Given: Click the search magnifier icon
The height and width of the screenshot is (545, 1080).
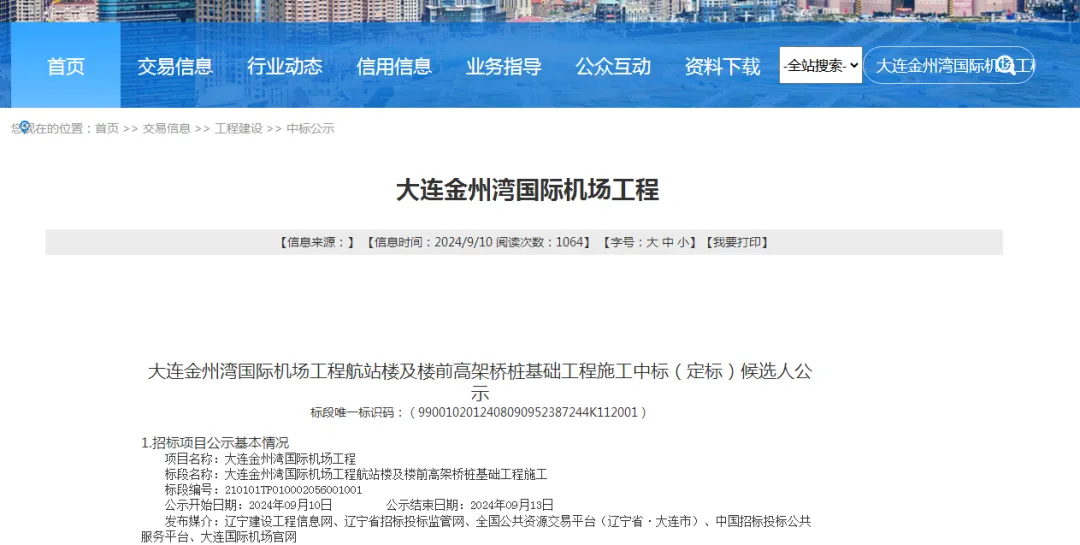Looking at the screenshot, I should coord(1006,65).
